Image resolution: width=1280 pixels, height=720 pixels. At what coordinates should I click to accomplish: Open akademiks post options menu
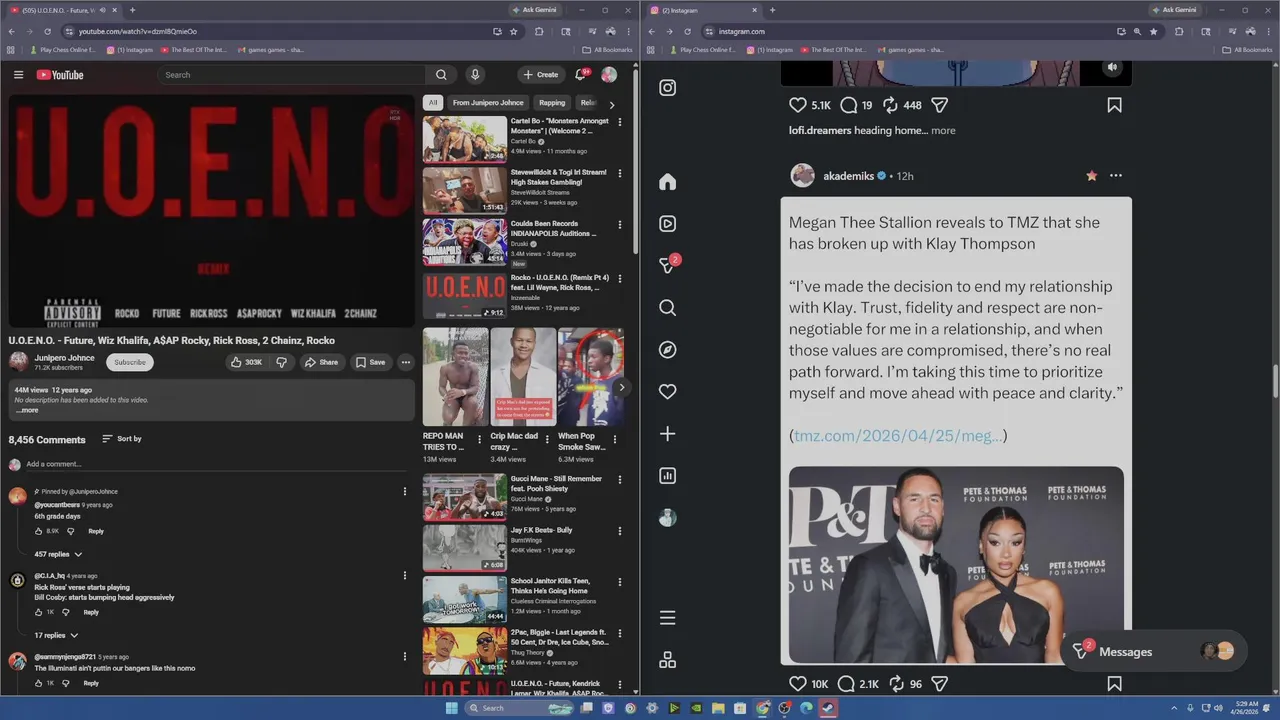point(1116,176)
